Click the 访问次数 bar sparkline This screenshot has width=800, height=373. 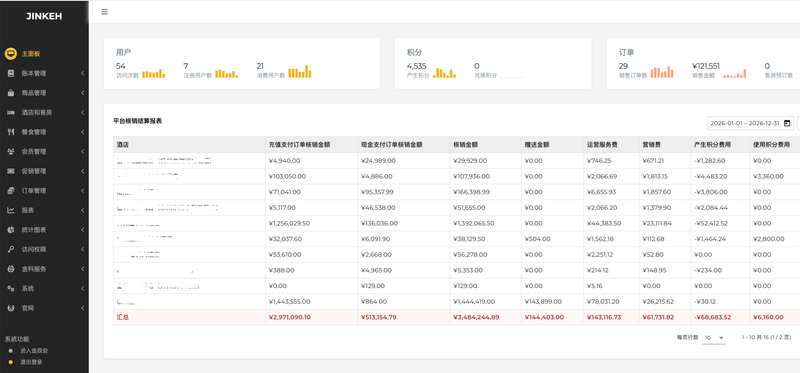(x=154, y=73)
